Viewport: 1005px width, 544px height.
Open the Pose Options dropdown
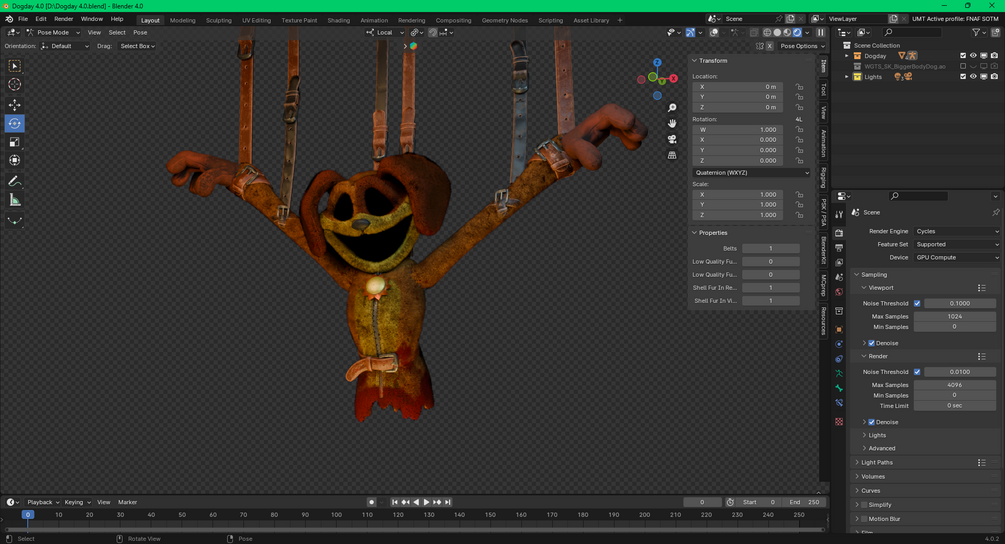[x=802, y=46]
